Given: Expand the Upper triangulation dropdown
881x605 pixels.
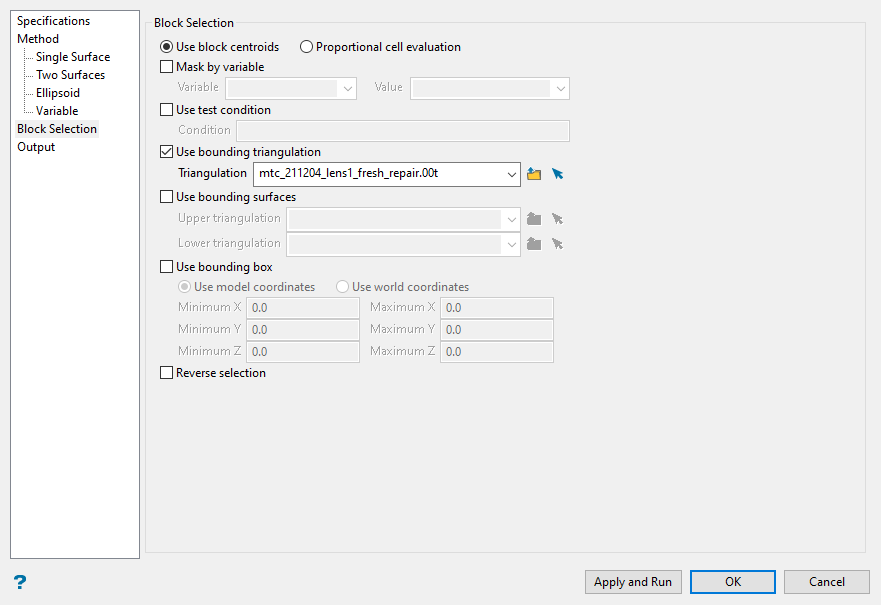Looking at the screenshot, I should tap(512, 219).
